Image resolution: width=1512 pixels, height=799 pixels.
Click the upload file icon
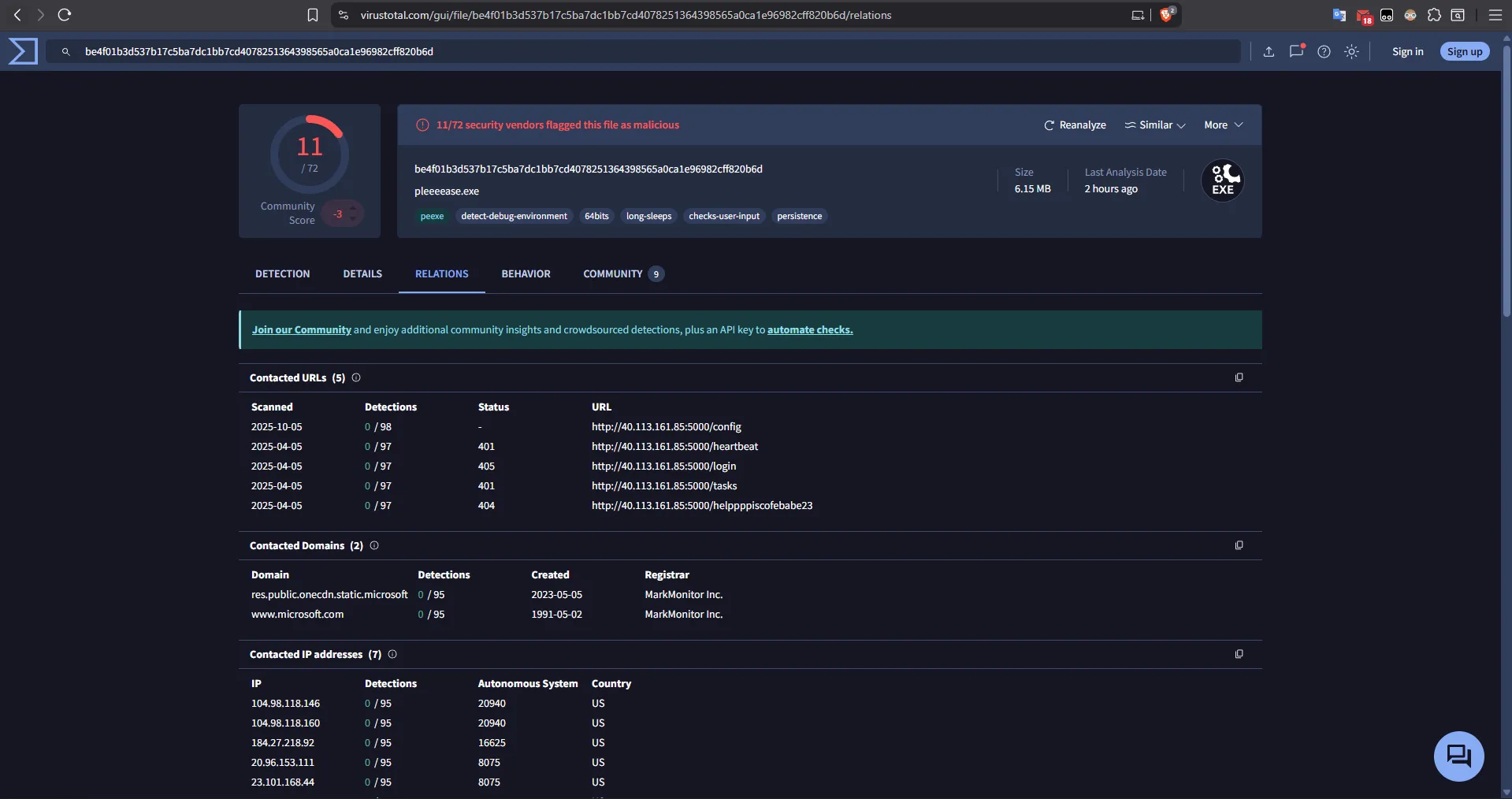[1269, 52]
